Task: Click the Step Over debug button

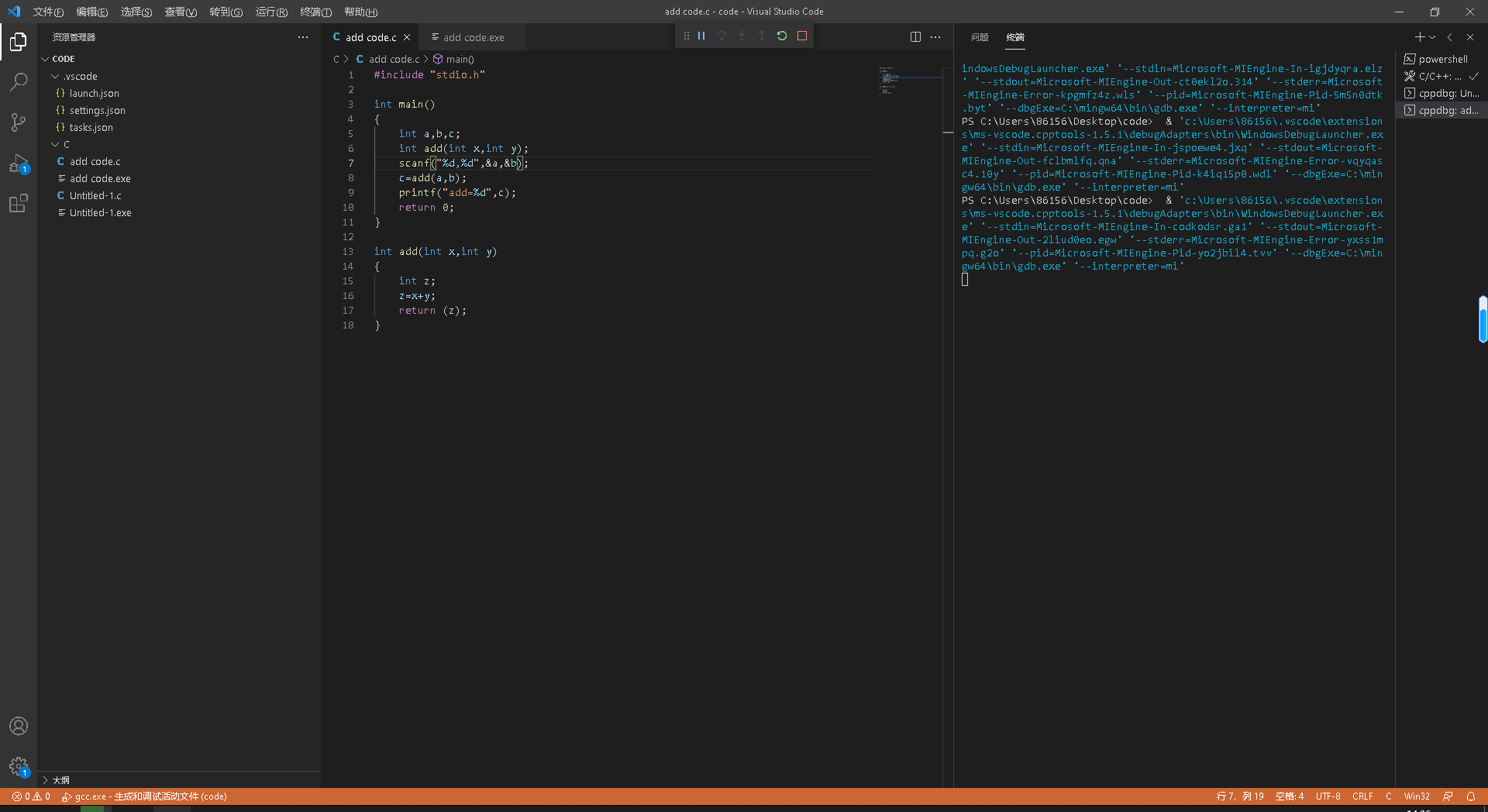Action: (x=722, y=36)
